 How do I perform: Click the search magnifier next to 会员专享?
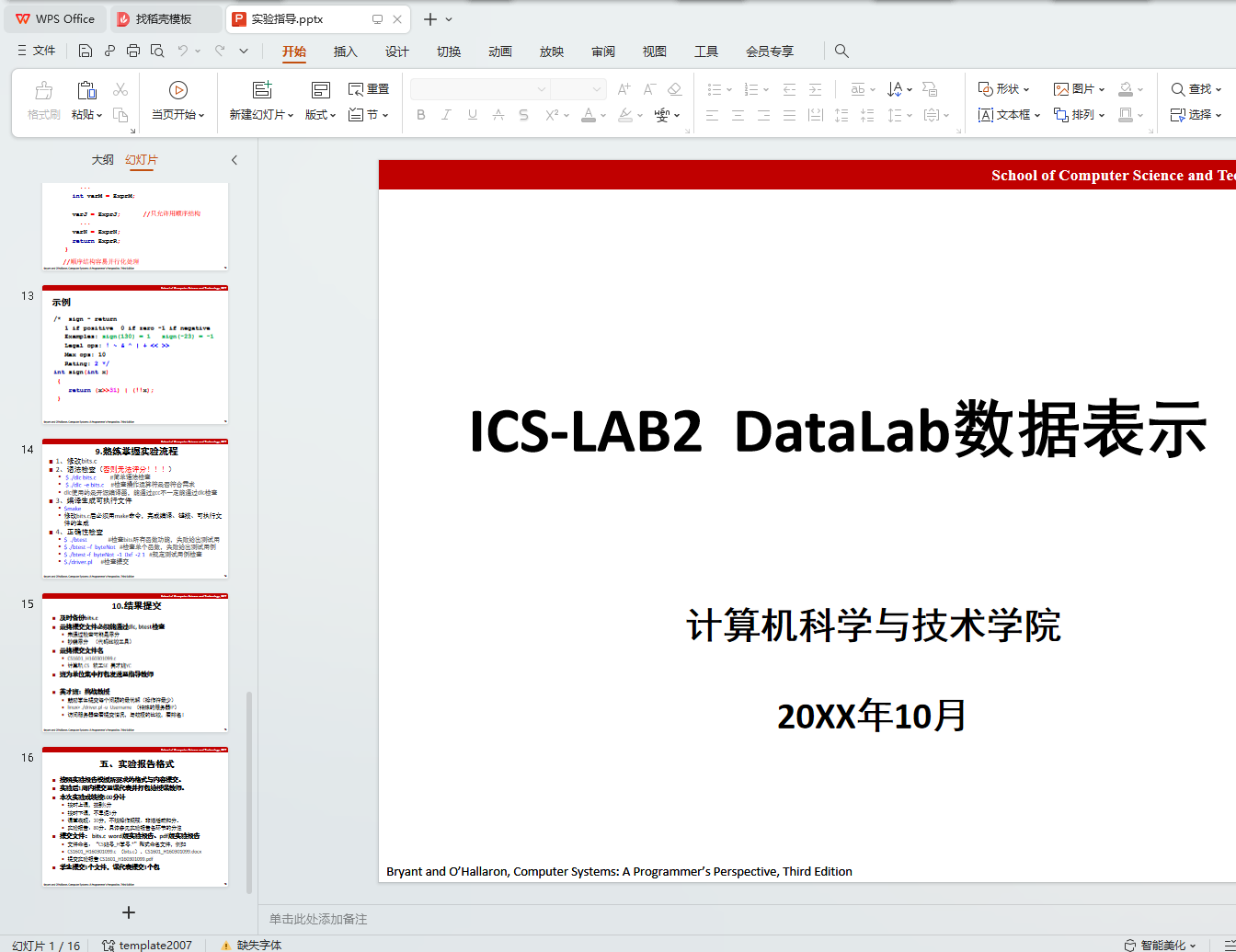[841, 52]
